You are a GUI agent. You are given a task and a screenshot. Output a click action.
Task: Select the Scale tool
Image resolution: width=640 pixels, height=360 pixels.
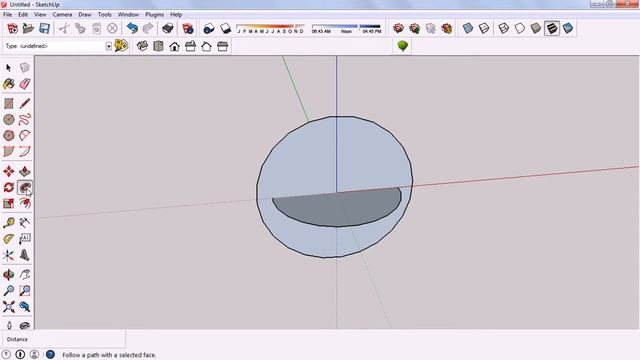coord(9,203)
